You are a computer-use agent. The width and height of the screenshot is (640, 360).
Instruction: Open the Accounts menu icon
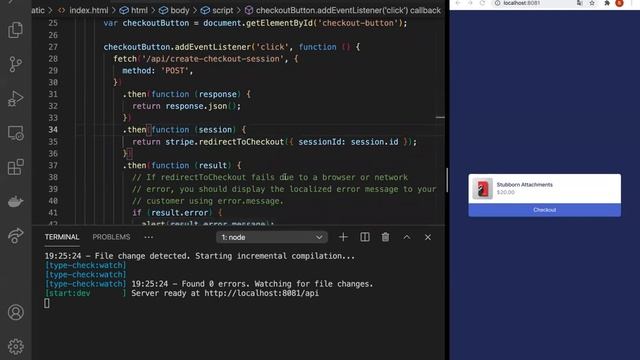[x=16, y=312]
